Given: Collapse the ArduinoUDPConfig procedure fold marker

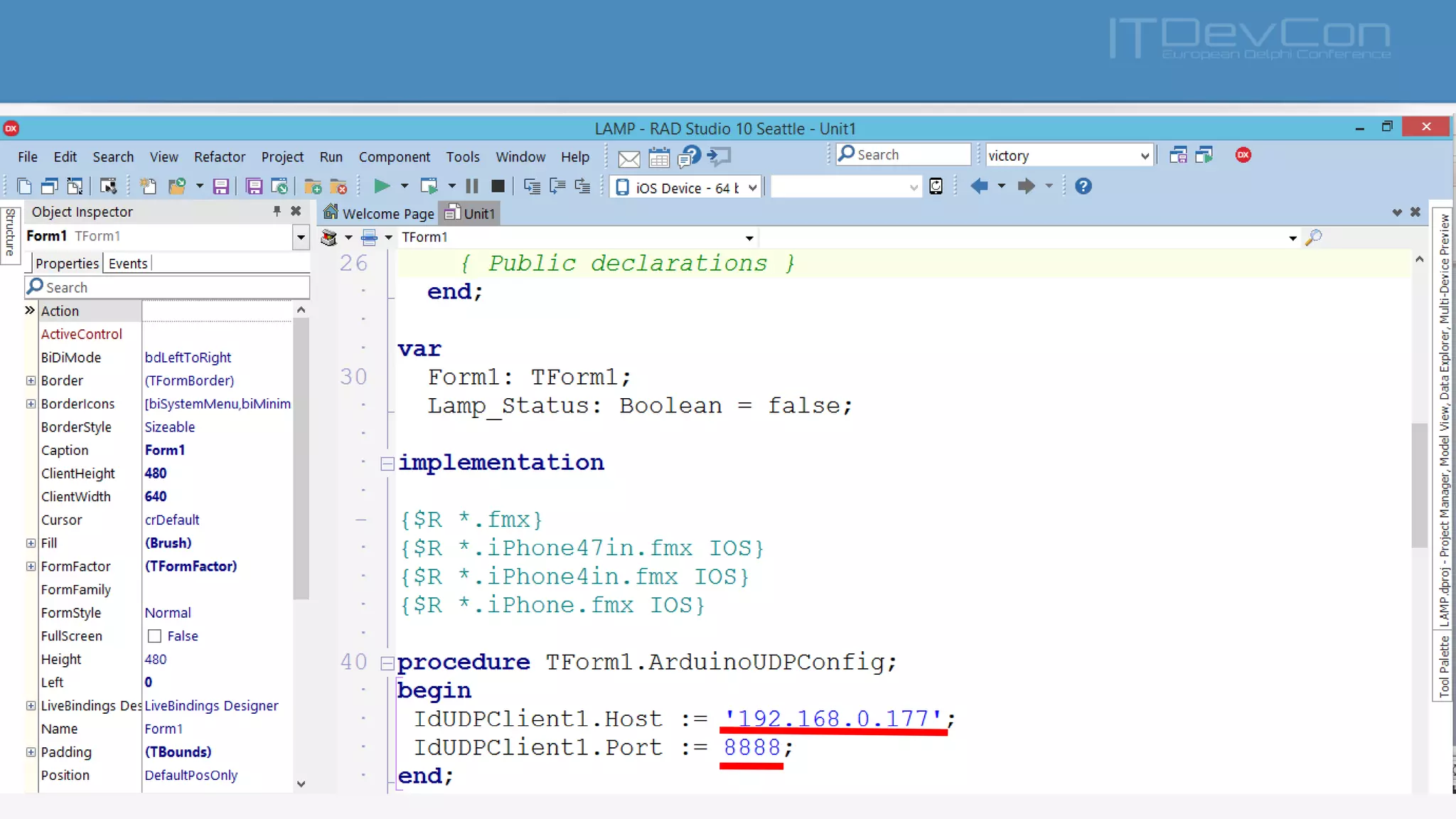Looking at the screenshot, I should point(387,663).
